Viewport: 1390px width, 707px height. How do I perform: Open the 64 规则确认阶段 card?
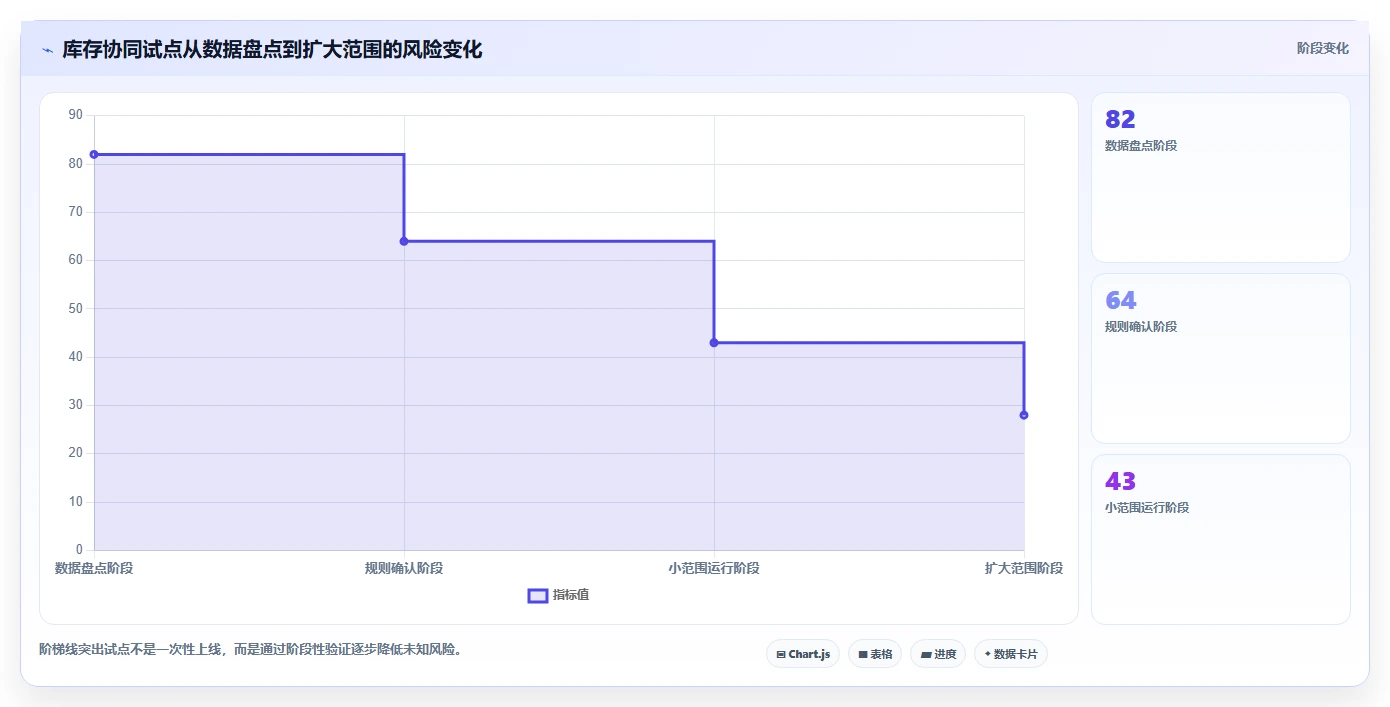point(1221,358)
